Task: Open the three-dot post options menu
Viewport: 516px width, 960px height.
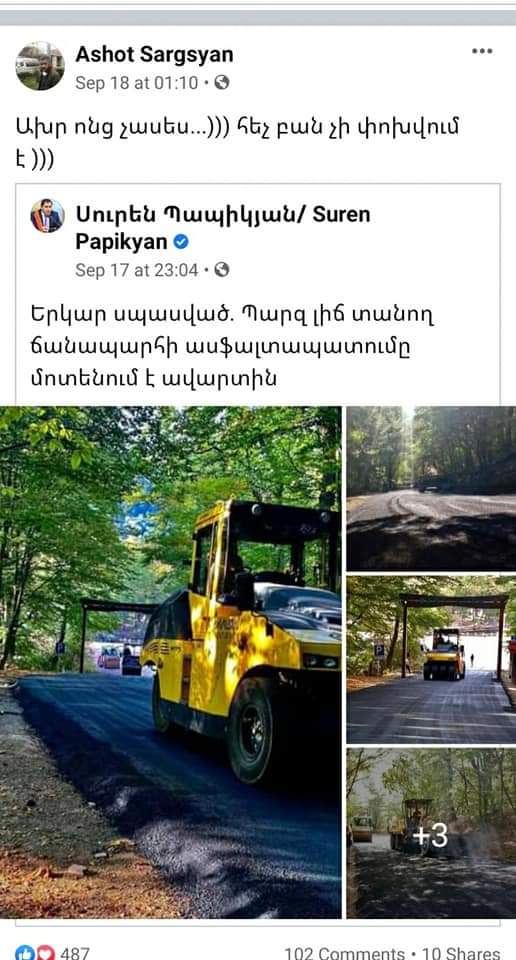Action: 482,51
